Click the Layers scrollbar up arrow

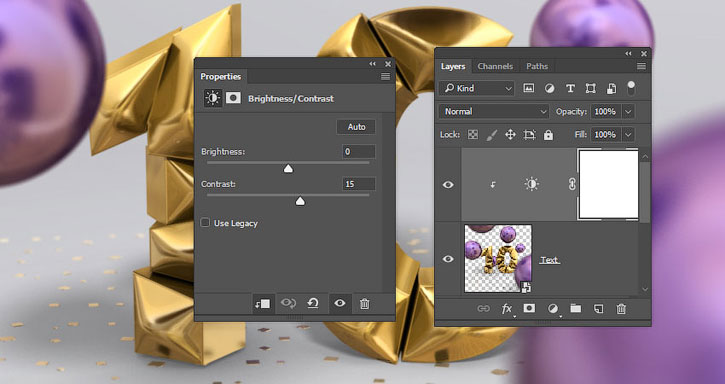[645, 156]
